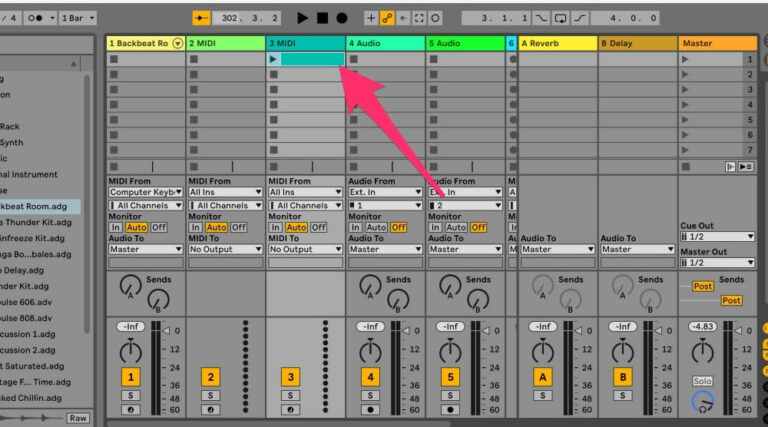Adjust Master track pan knob
The width and height of the screenshot is (768, 427).
[x=702, y=351]
